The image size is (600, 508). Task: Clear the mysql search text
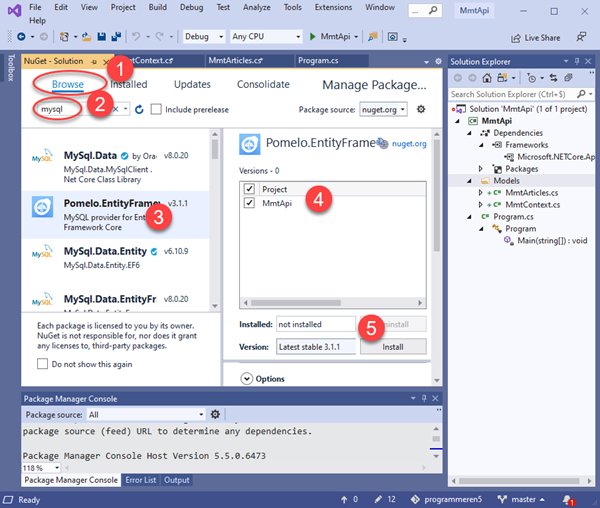point(116,109)
